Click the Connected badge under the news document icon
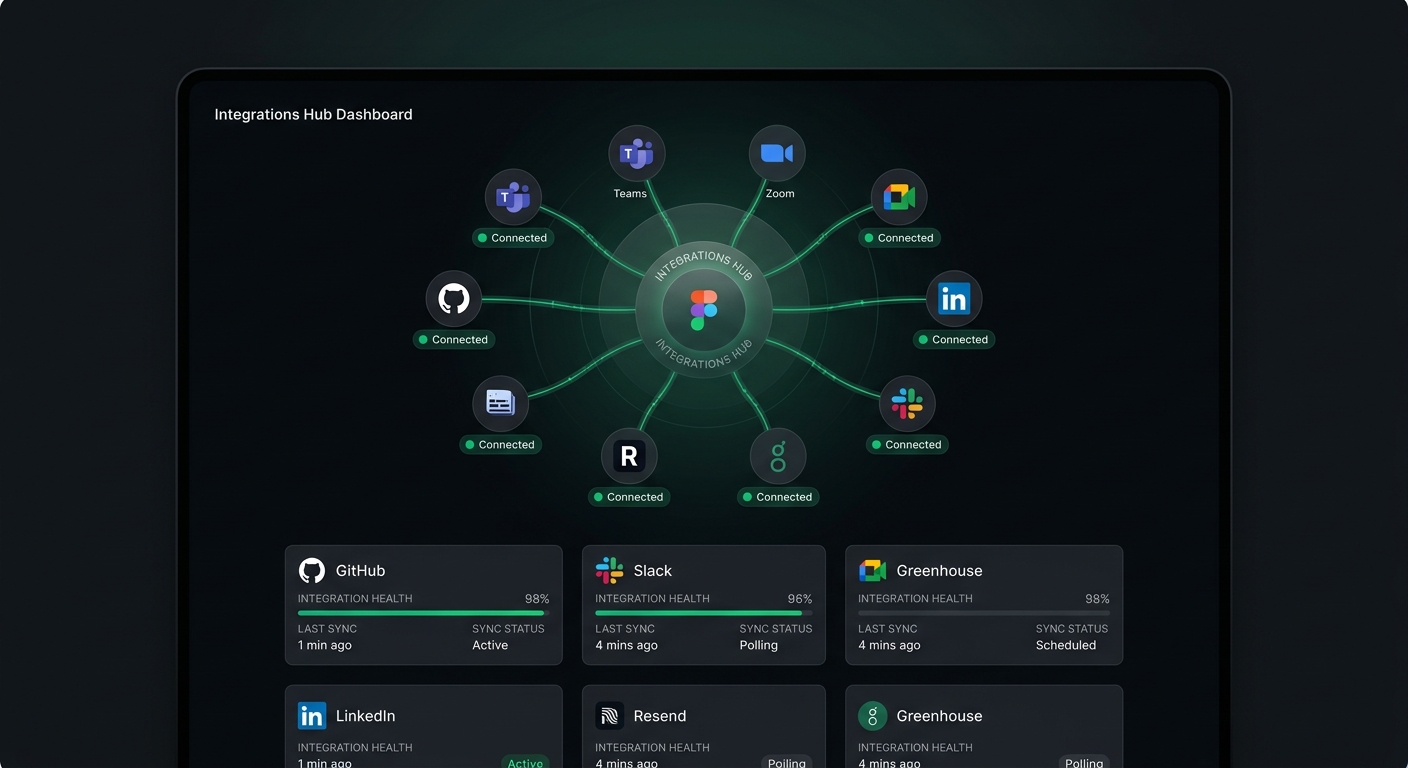Viewport: 1408px width, 768px height. [500, 445]
